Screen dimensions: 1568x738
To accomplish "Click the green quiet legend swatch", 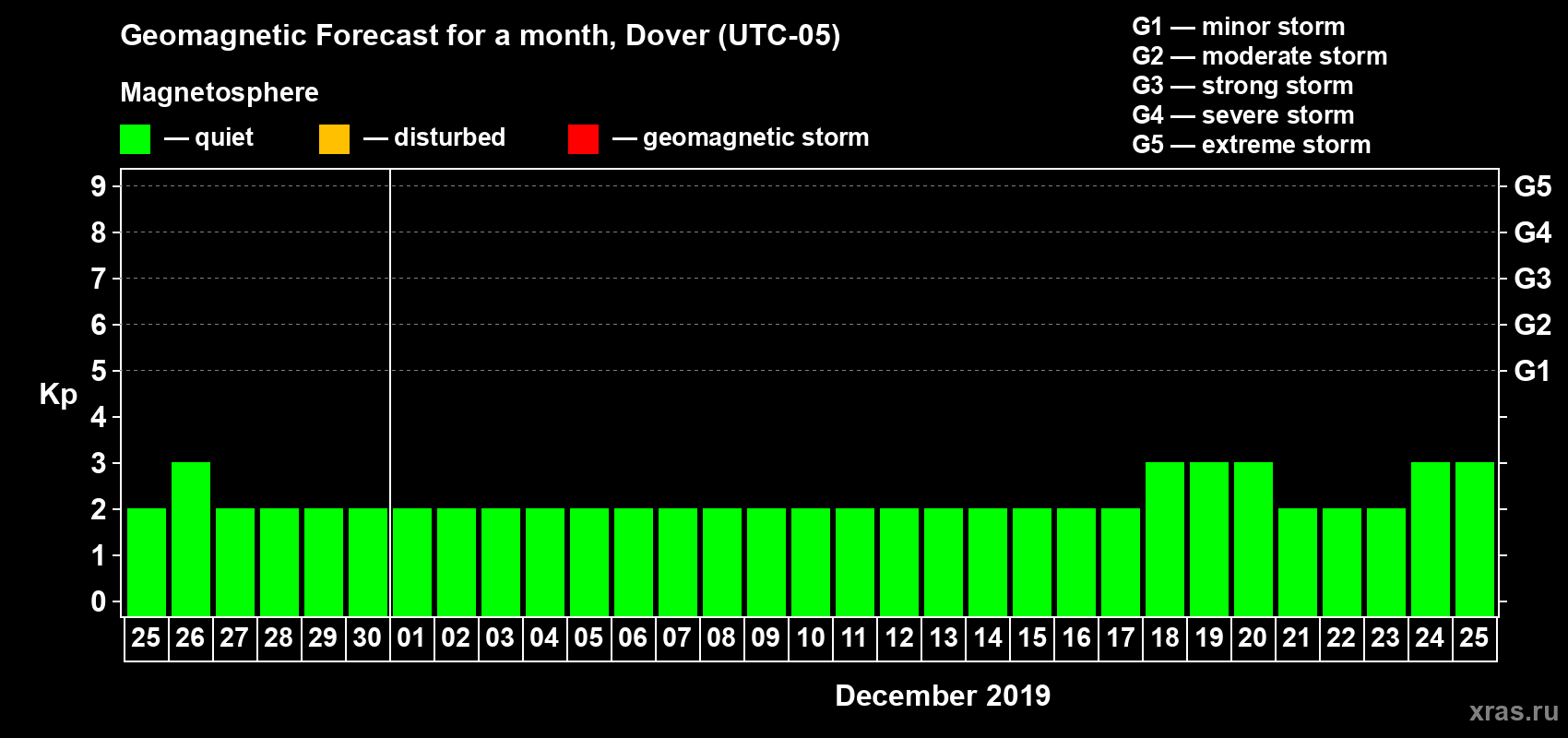I will tap(135, 139).
